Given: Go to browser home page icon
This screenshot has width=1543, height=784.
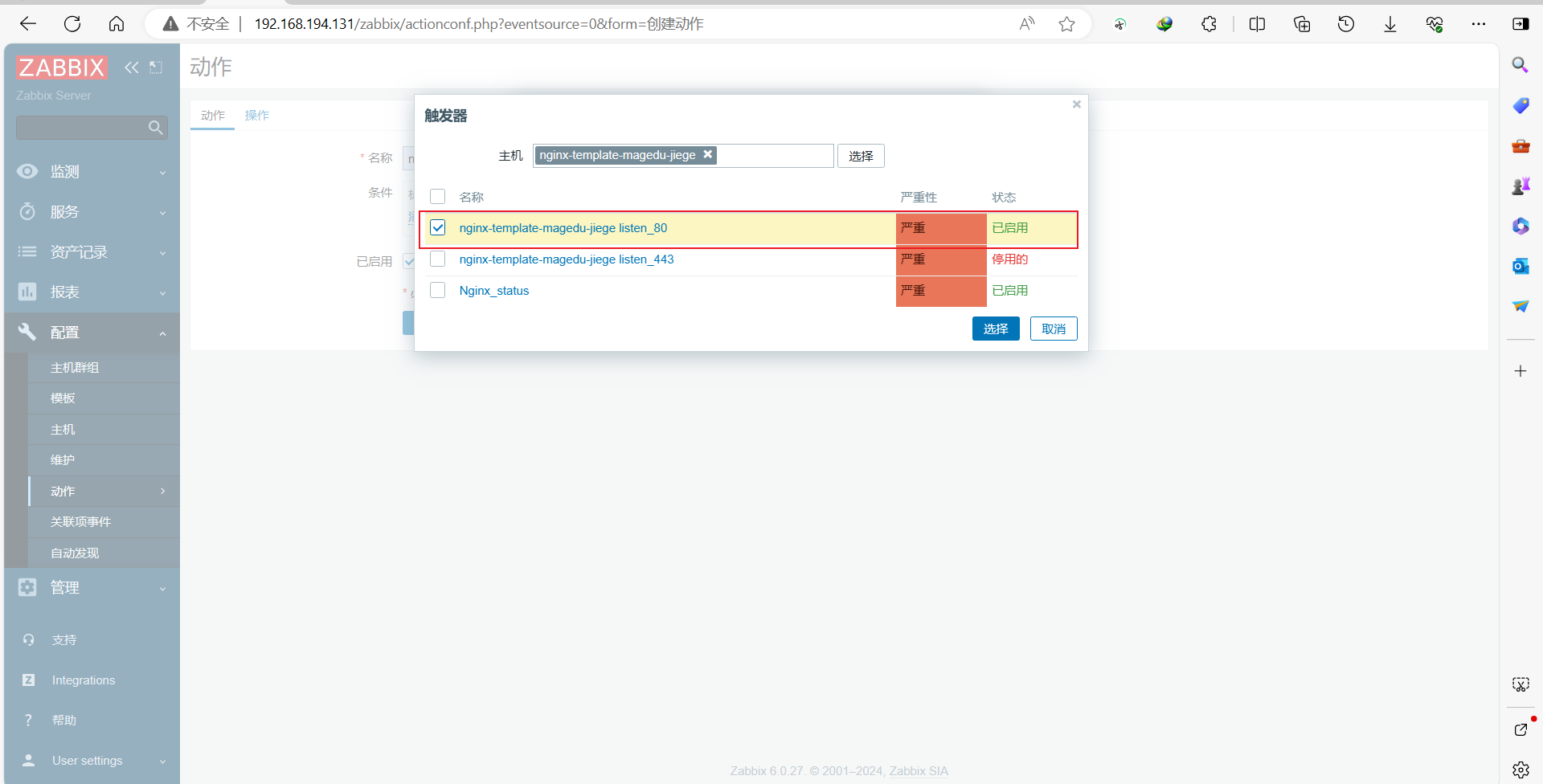Looking at the screenshot, I should tap(117, 24).
